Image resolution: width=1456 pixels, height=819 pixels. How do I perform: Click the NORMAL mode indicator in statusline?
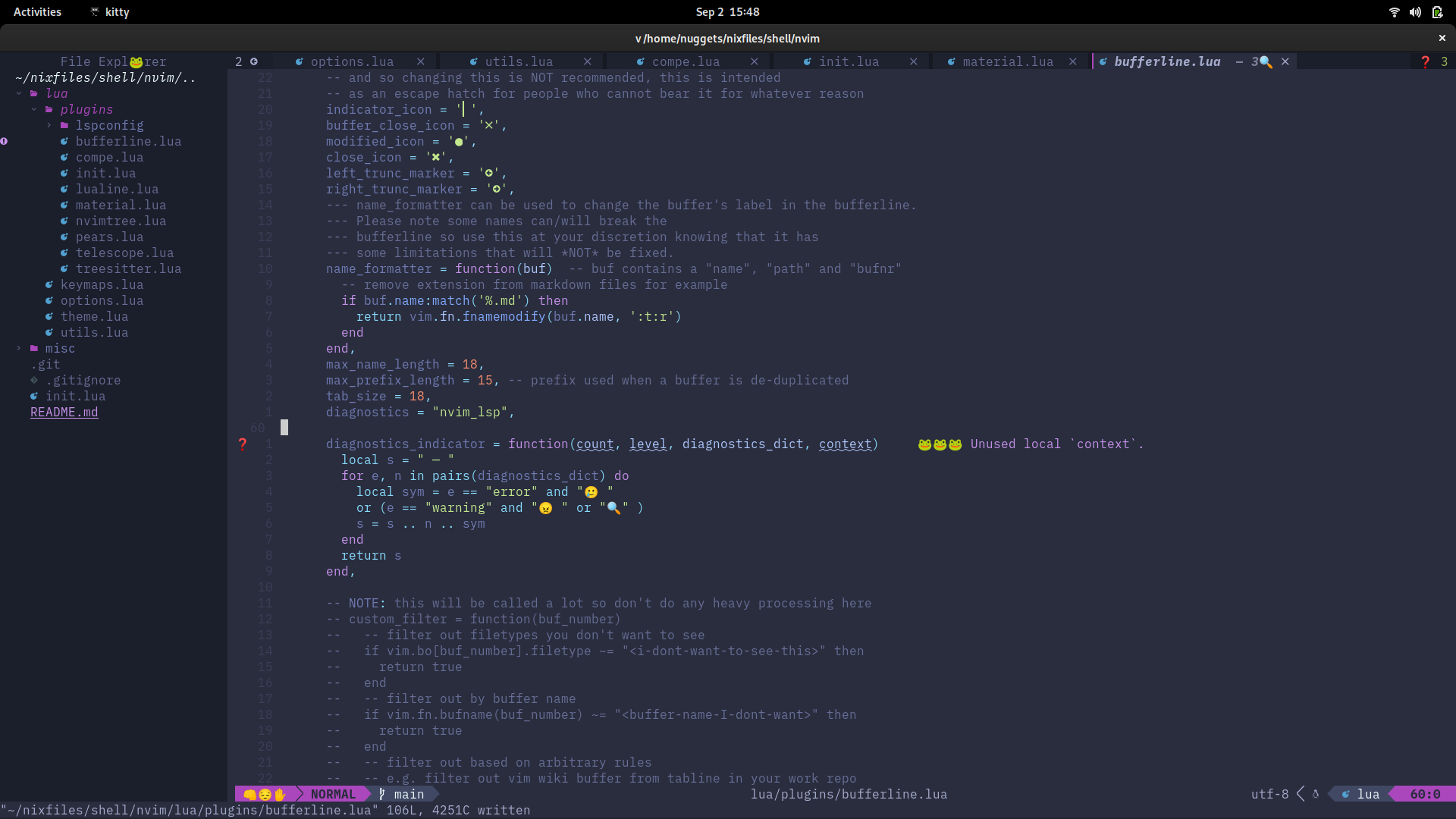tap(333, 794)
